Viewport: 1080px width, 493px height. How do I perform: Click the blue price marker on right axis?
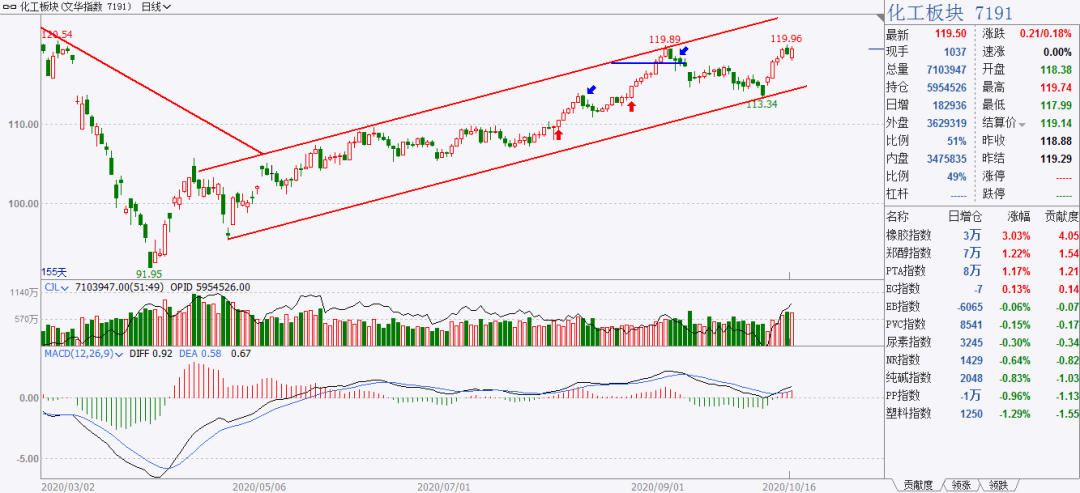876,50
